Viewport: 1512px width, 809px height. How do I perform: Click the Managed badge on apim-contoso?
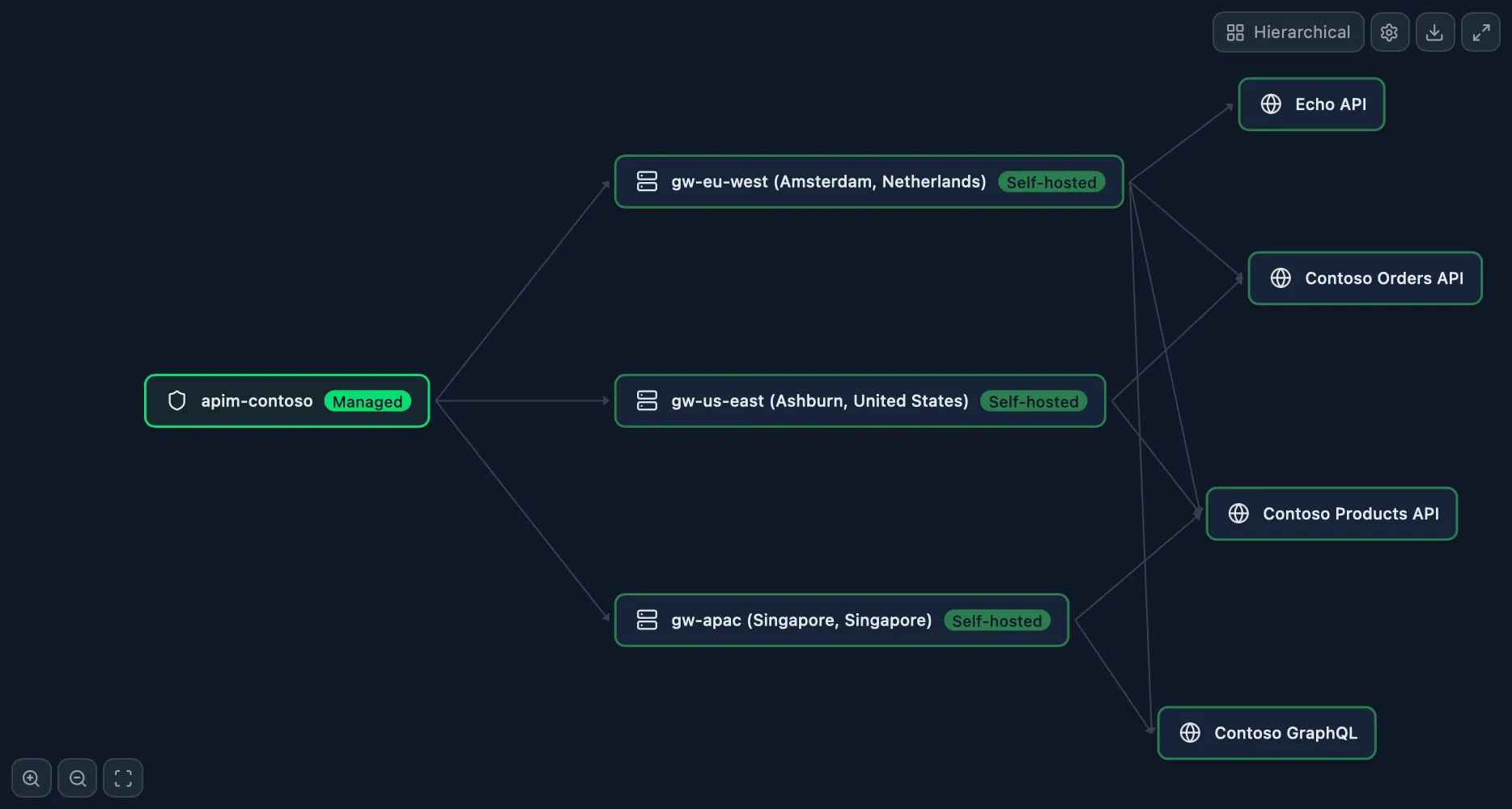(368, 401)
